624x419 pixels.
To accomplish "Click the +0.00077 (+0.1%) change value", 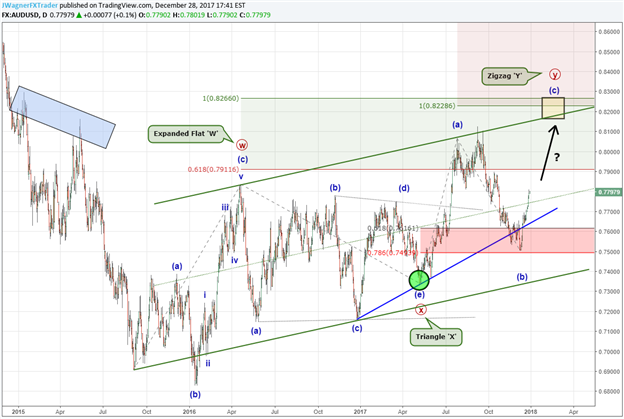I will click(109, 15).
